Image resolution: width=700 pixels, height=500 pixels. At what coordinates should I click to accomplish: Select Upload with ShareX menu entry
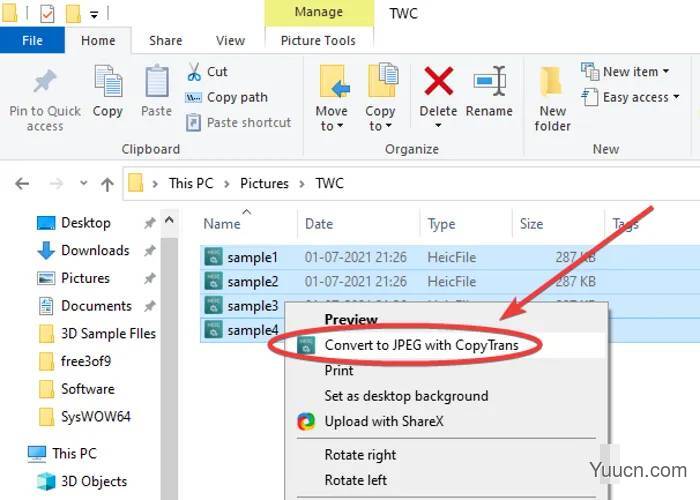tap(446, 421)
